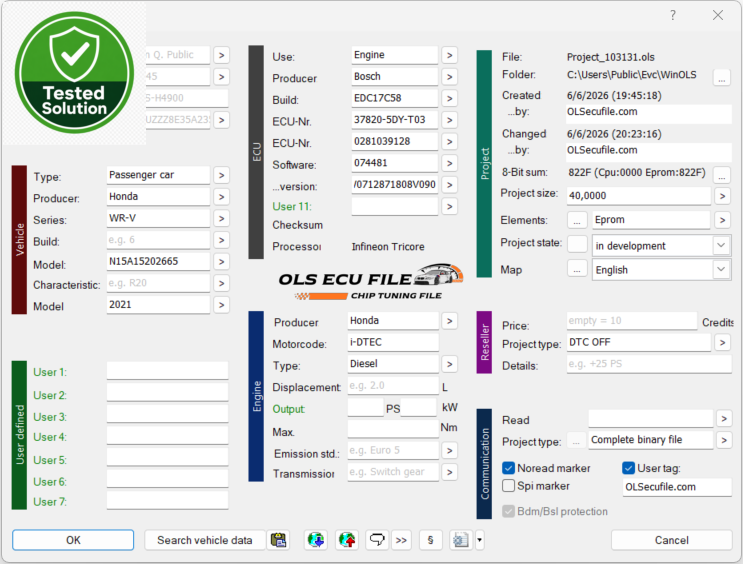Expand arrow next to Engine Type Diesel
This screenshot has height=564, width=743.
click(x=449, y=364)
